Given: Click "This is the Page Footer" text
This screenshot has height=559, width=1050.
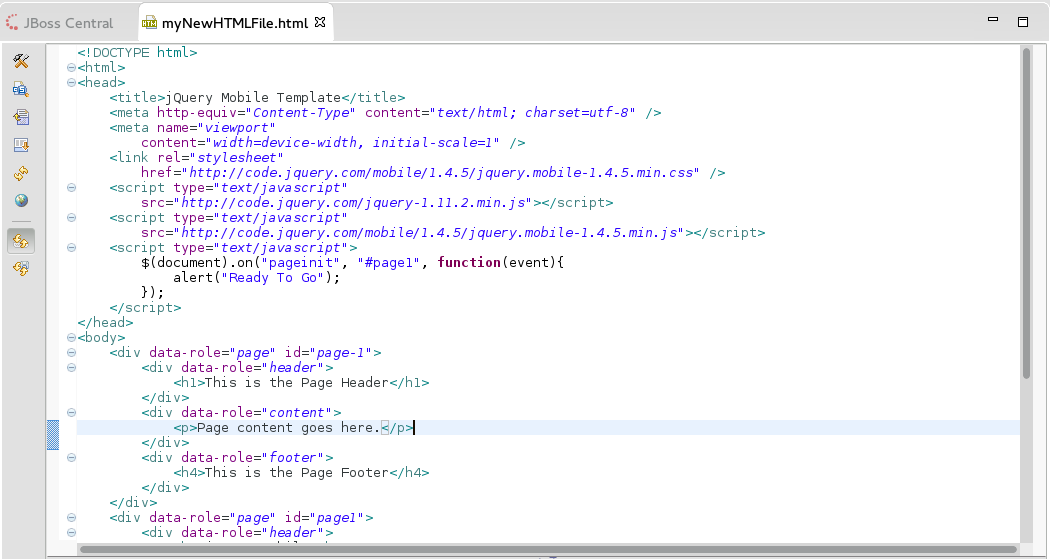Looking at the screenshot, I should (x=297, y=473).
